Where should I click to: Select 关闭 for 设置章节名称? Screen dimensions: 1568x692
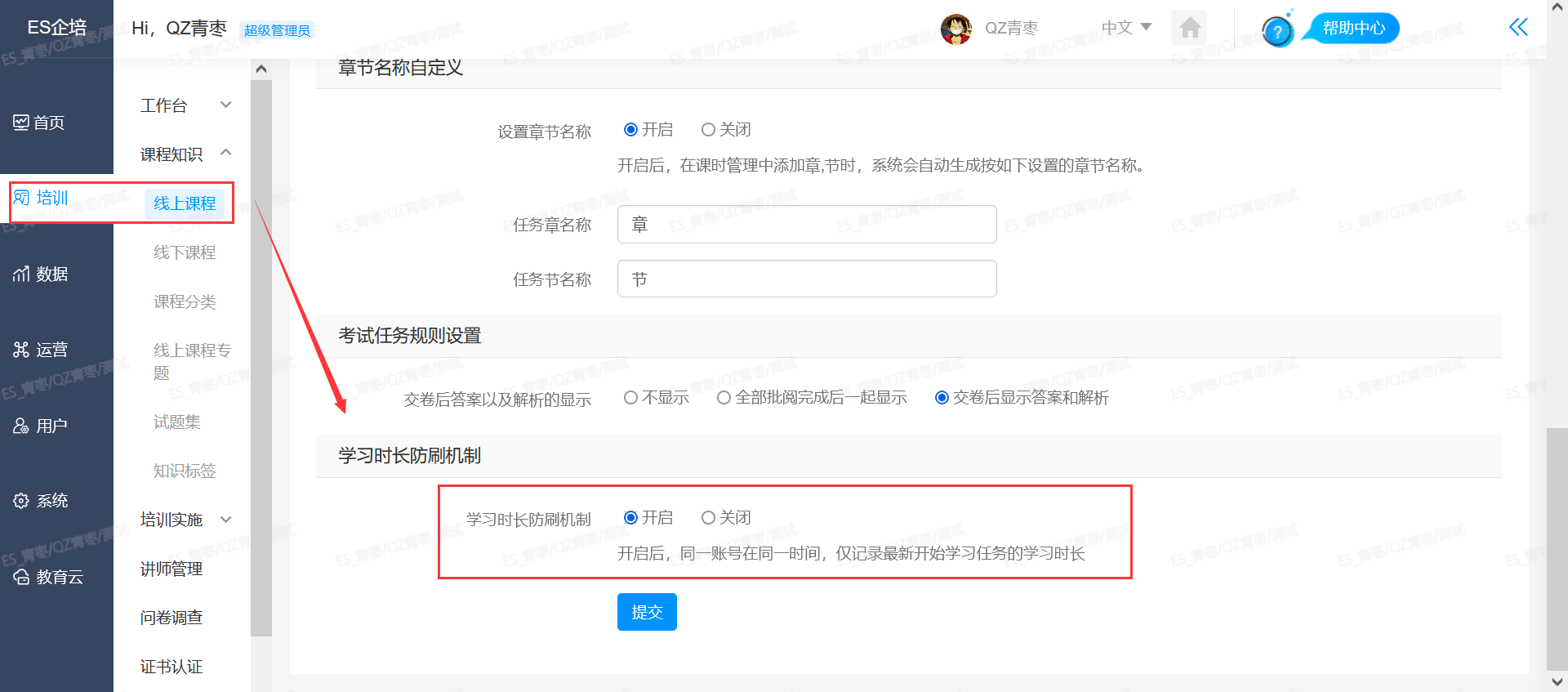708,130
